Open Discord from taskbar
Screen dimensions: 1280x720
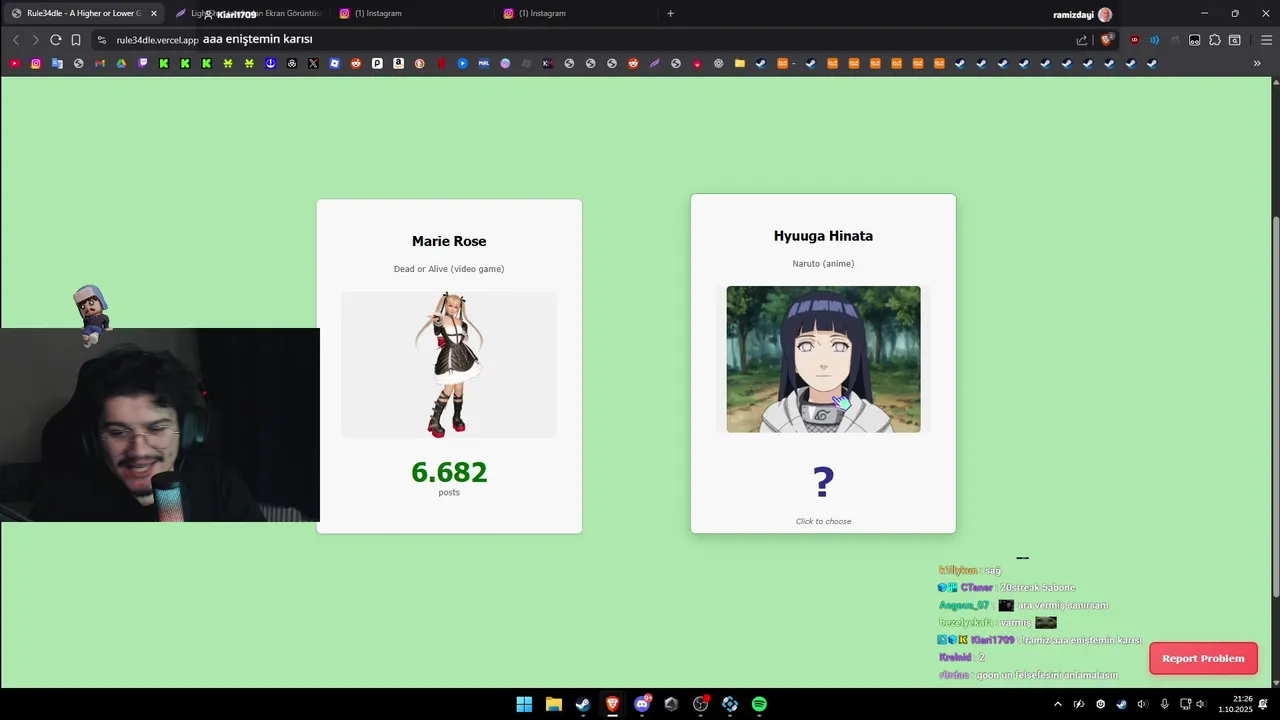(642, 704)
